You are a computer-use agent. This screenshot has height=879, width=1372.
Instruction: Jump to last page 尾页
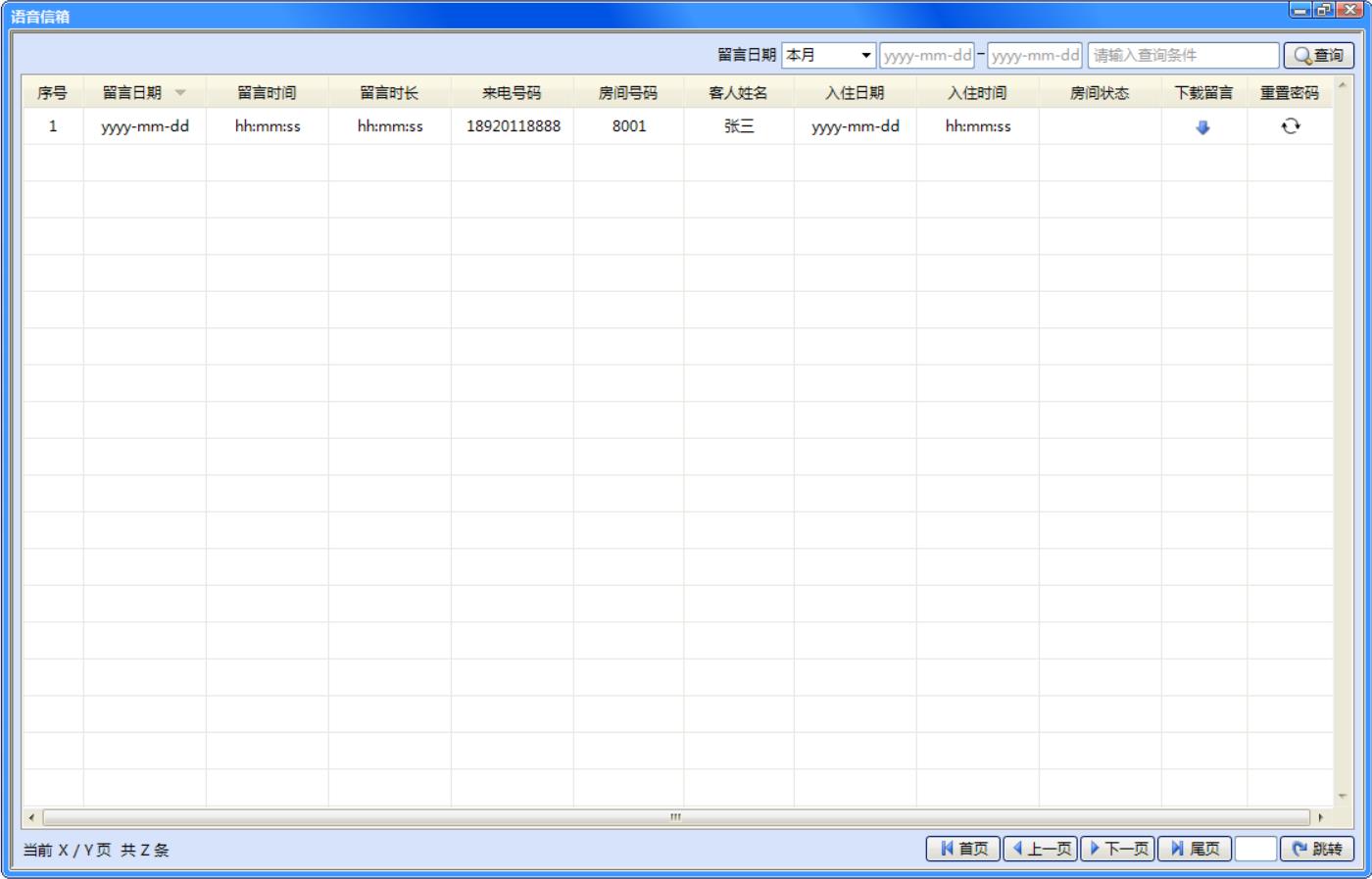tap(1195, 849)
